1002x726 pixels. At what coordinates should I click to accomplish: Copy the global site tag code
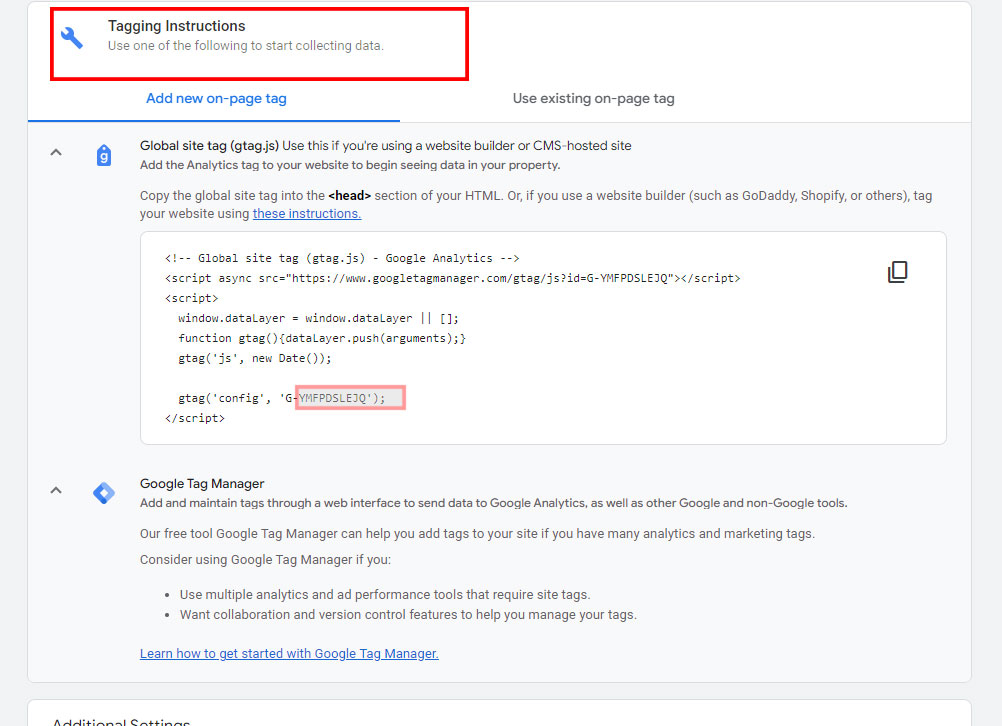click(897, 272)
